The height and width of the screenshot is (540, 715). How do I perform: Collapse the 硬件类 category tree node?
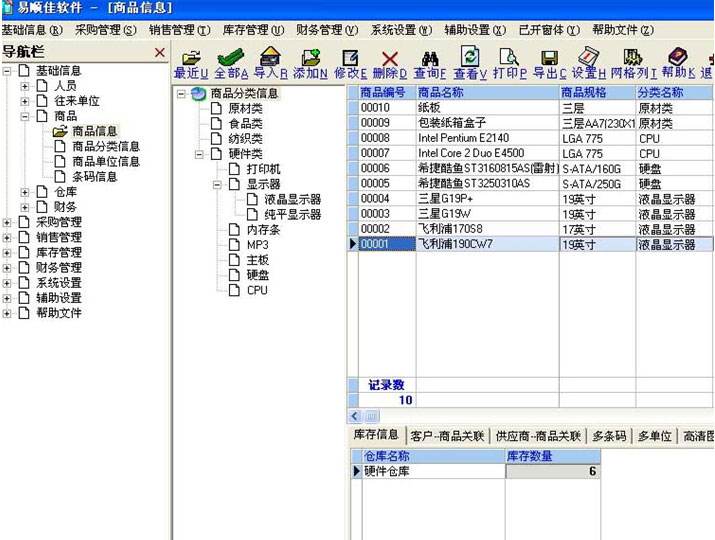pyautogui.click(x=201, y=154)
